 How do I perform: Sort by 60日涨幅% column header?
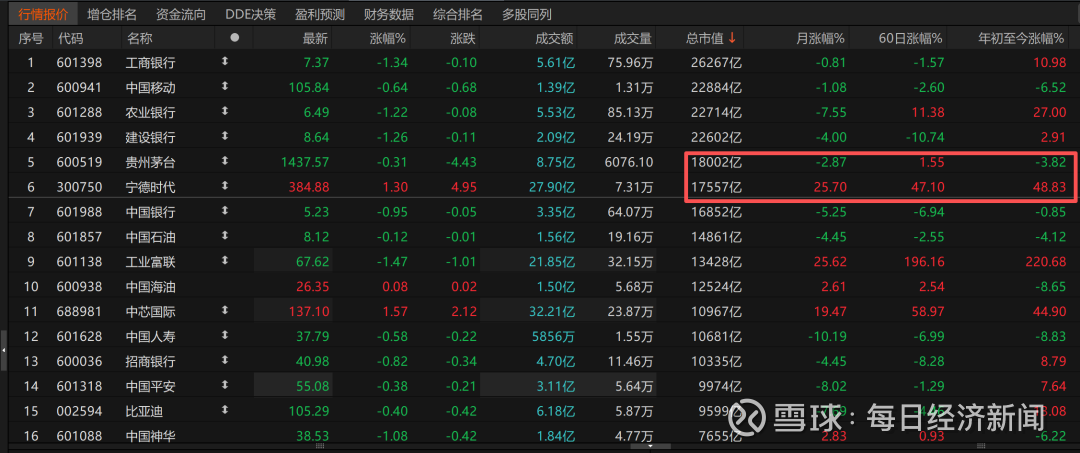tap(911, 39)
